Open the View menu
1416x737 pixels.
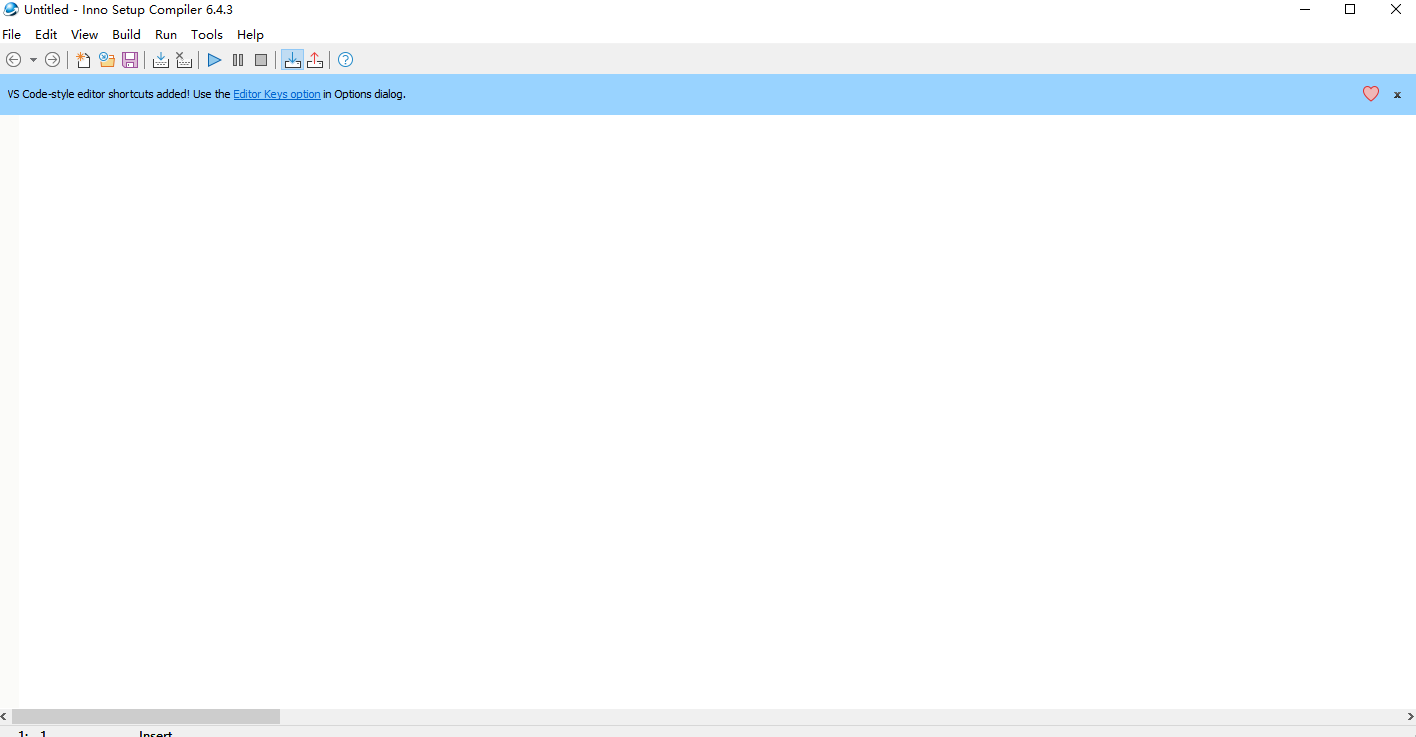coord(85,34)
